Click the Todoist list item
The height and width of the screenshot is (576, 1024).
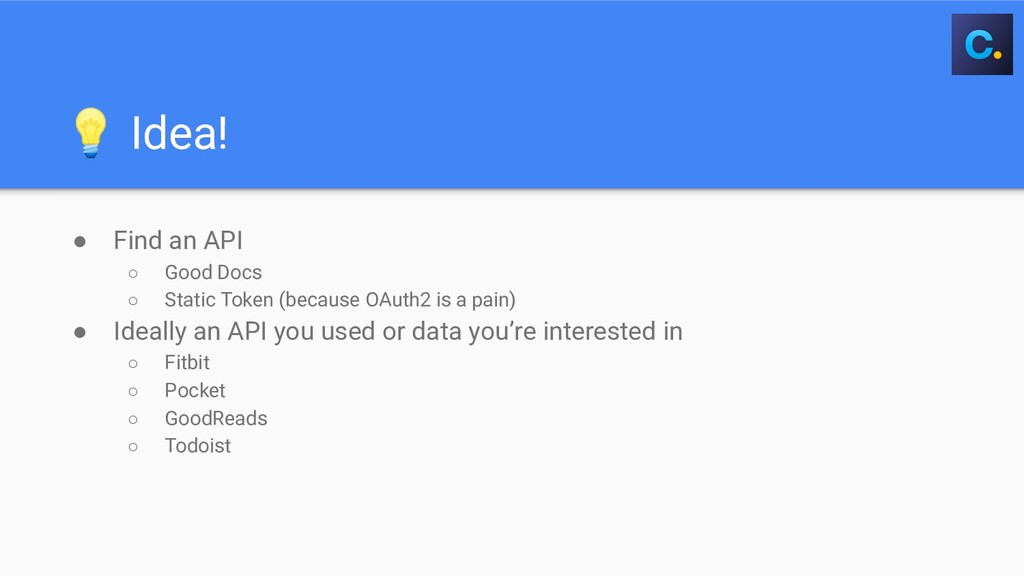point(197,446)
